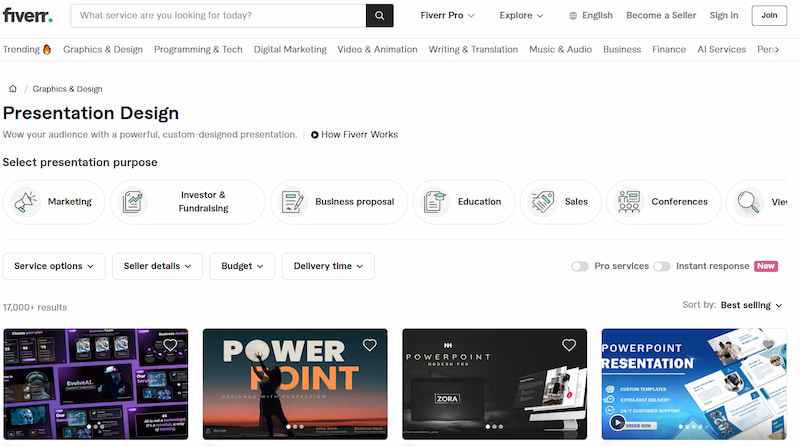Screen dimensions: 800x446
Task: Click How Fiverr Works link
Action: (359, 135)
